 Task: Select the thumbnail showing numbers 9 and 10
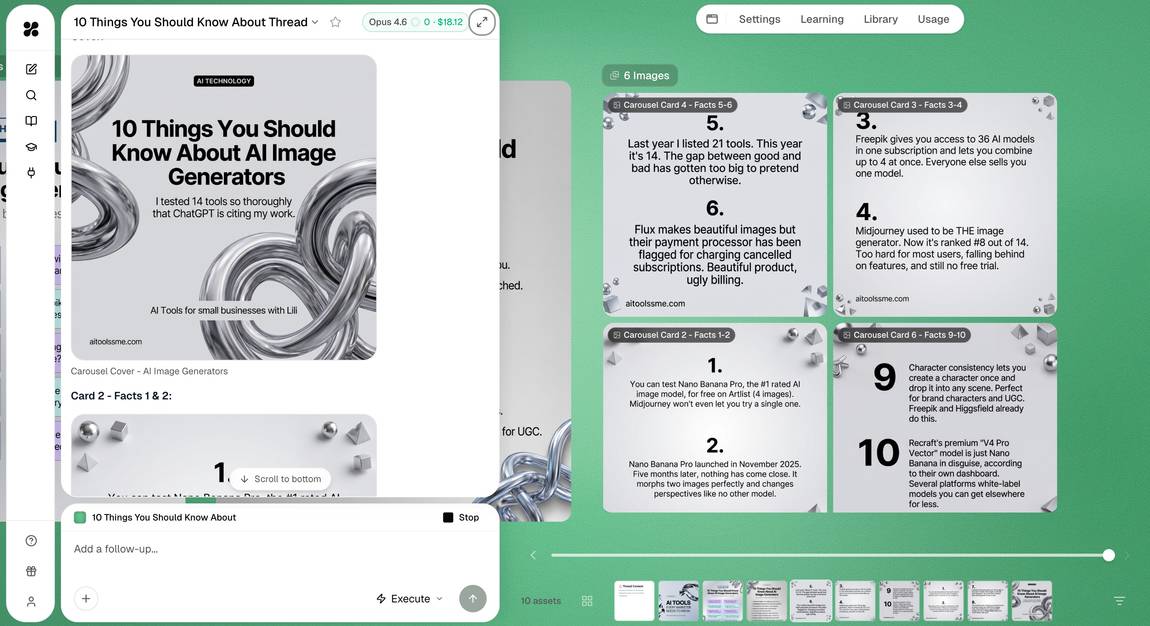pyautogui.click(x=899, y=601)
